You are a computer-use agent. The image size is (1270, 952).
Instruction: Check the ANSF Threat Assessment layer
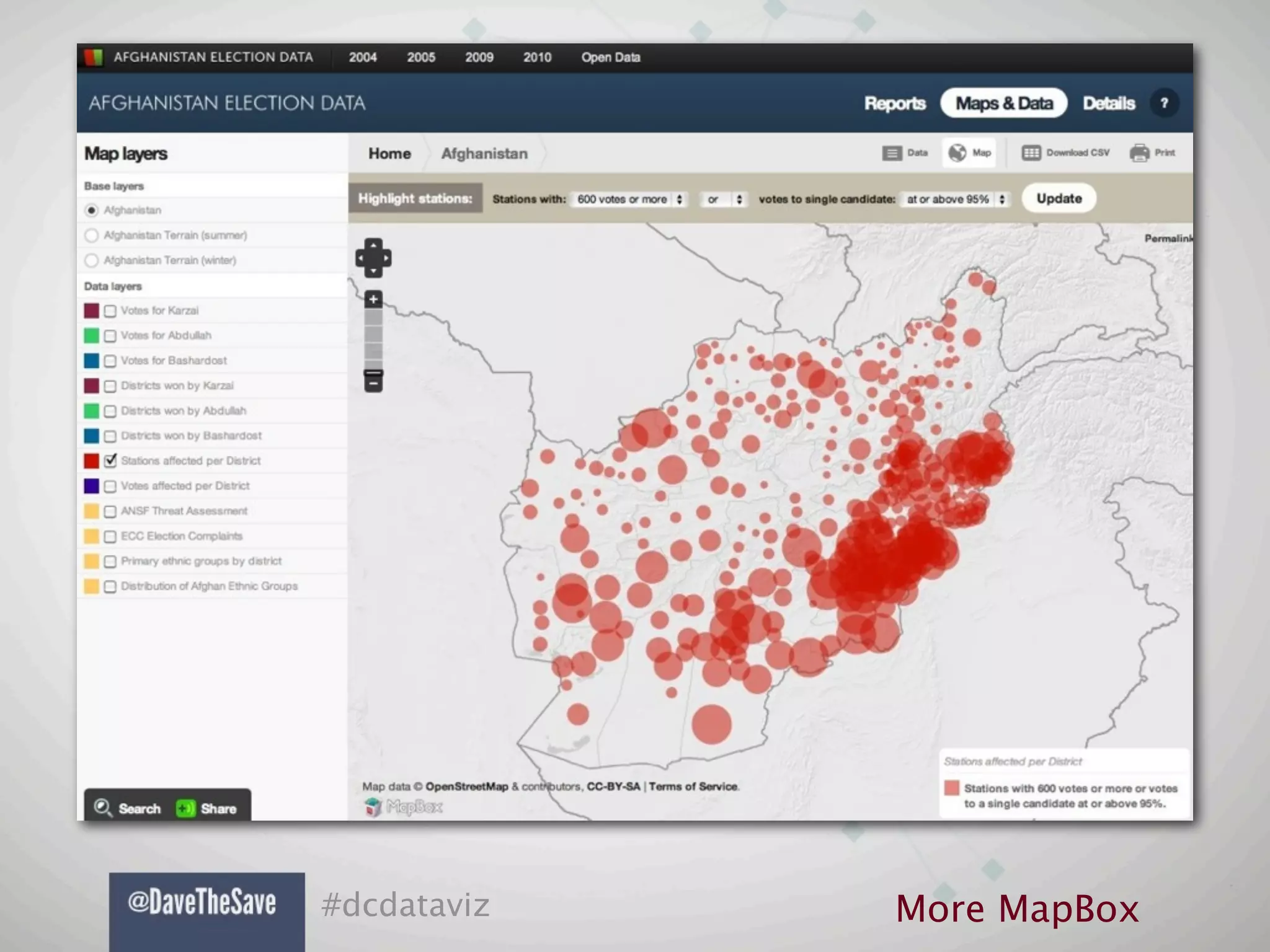pos(110,511)
